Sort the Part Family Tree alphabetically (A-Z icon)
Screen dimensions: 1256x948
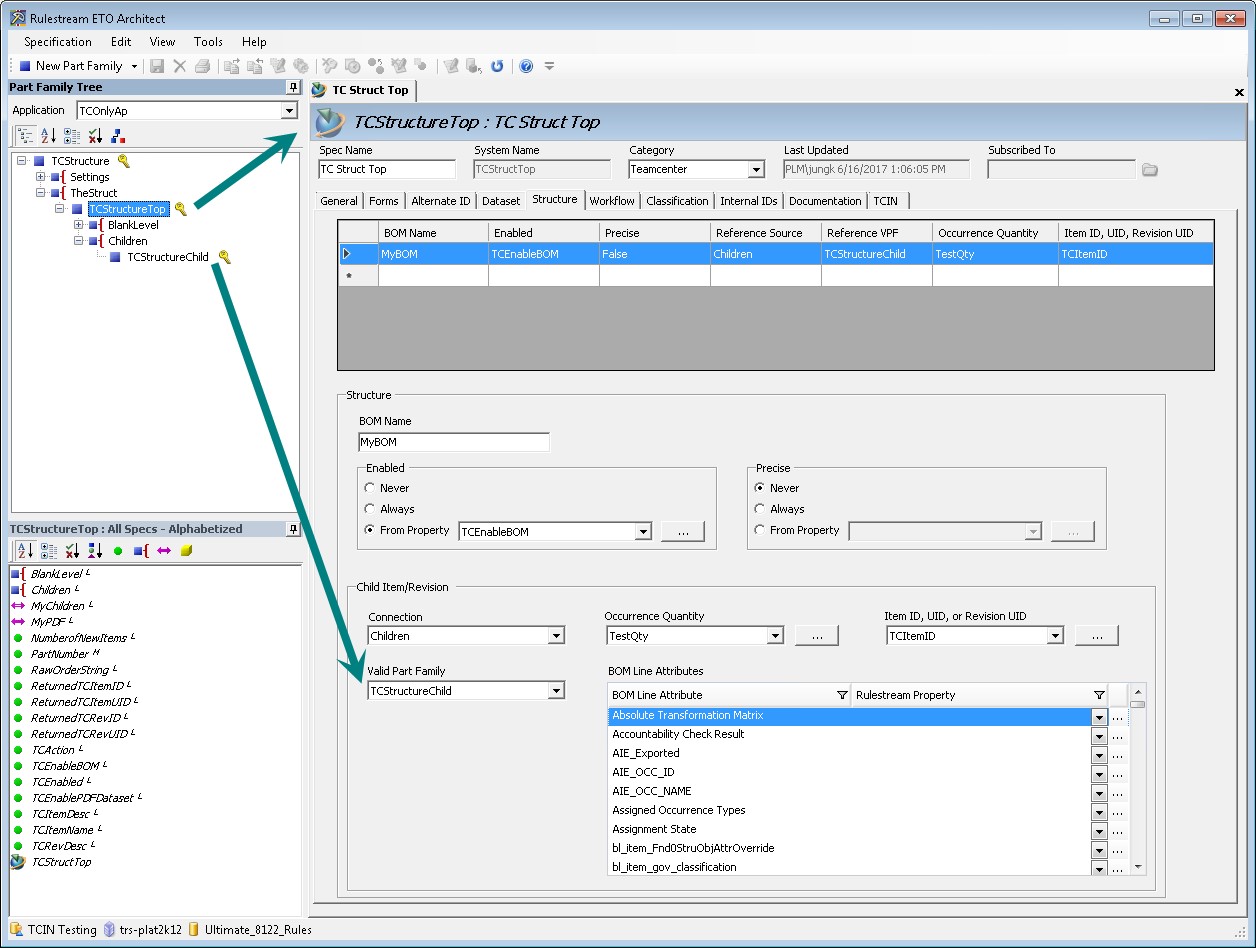pyautogui.click(x=47, y=135)
